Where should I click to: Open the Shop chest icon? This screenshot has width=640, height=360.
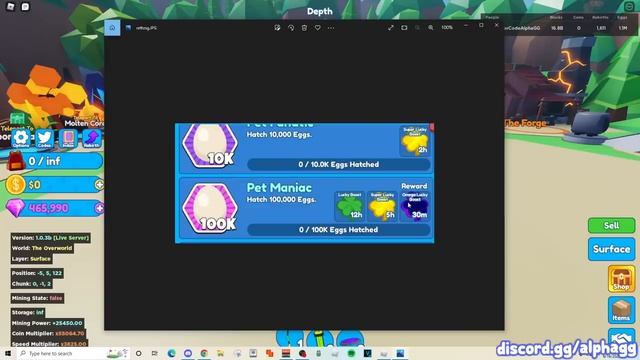621,279
